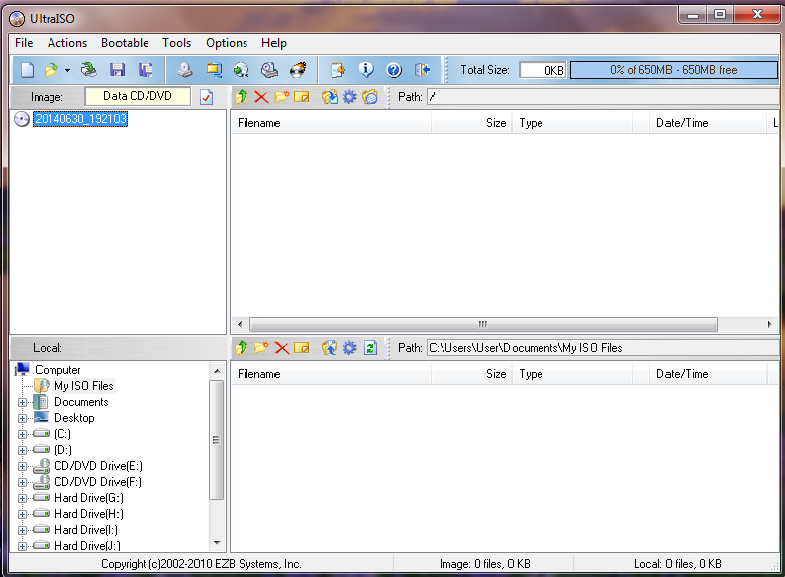This screenshot has height=577, width=785.
Task: Delete selected item in image pane toolbar
Action: pos(261,97)
